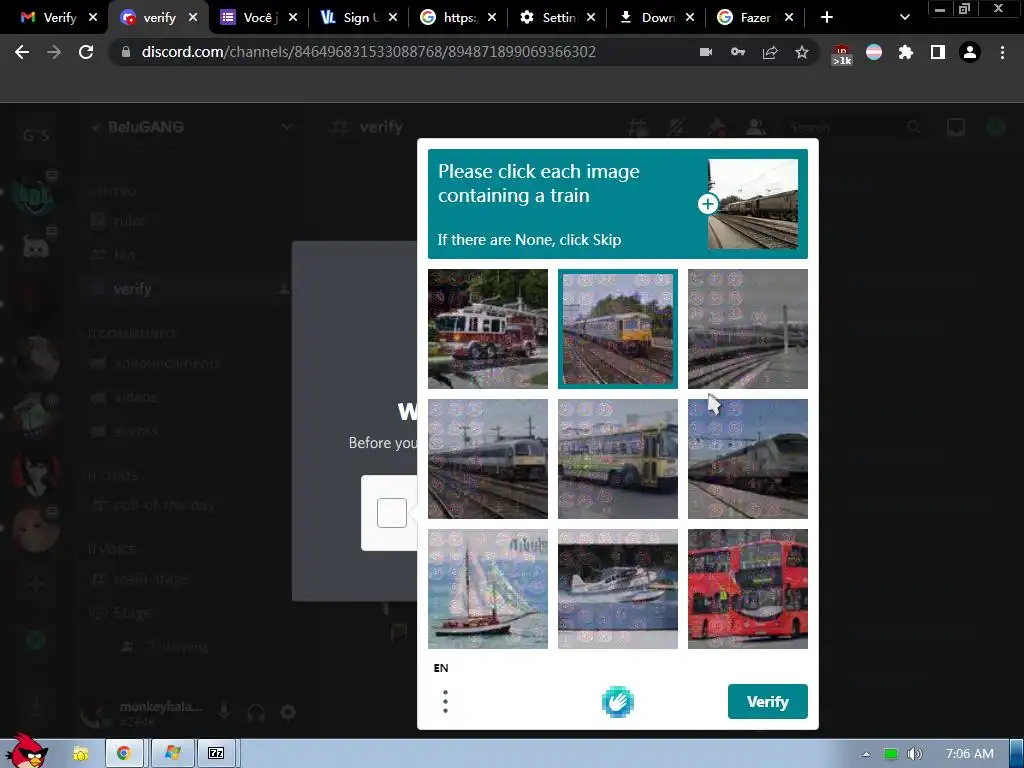Open the extensions puzzle icon
This screenshot has height=768, width=1024.
[906, 52]
